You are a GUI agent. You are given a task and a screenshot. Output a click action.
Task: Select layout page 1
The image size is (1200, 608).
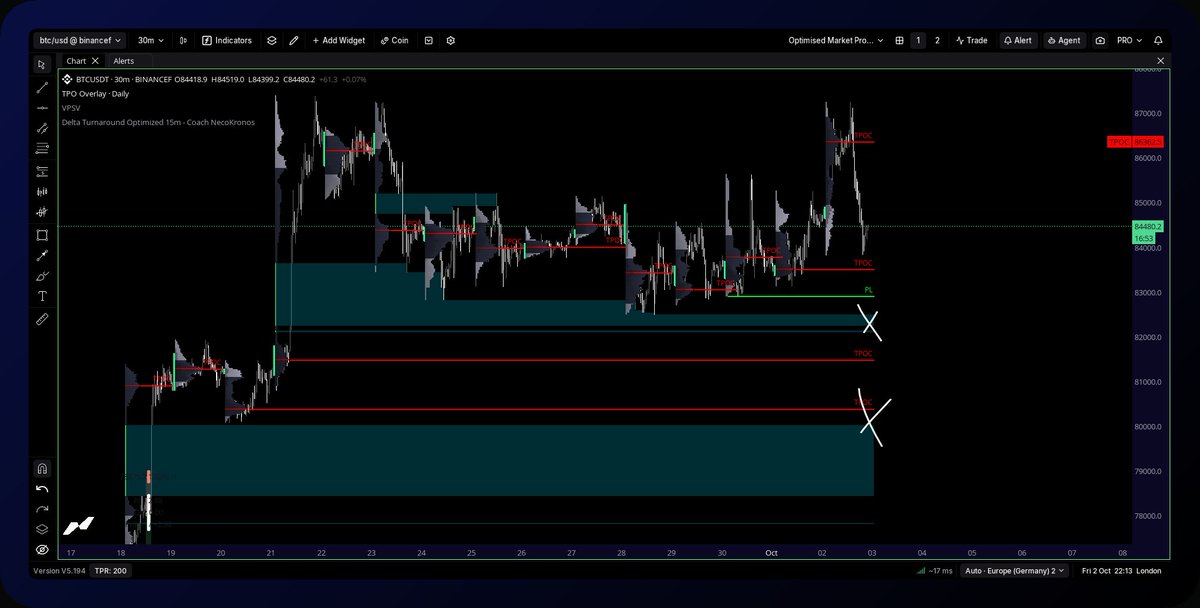pos(918,41)
